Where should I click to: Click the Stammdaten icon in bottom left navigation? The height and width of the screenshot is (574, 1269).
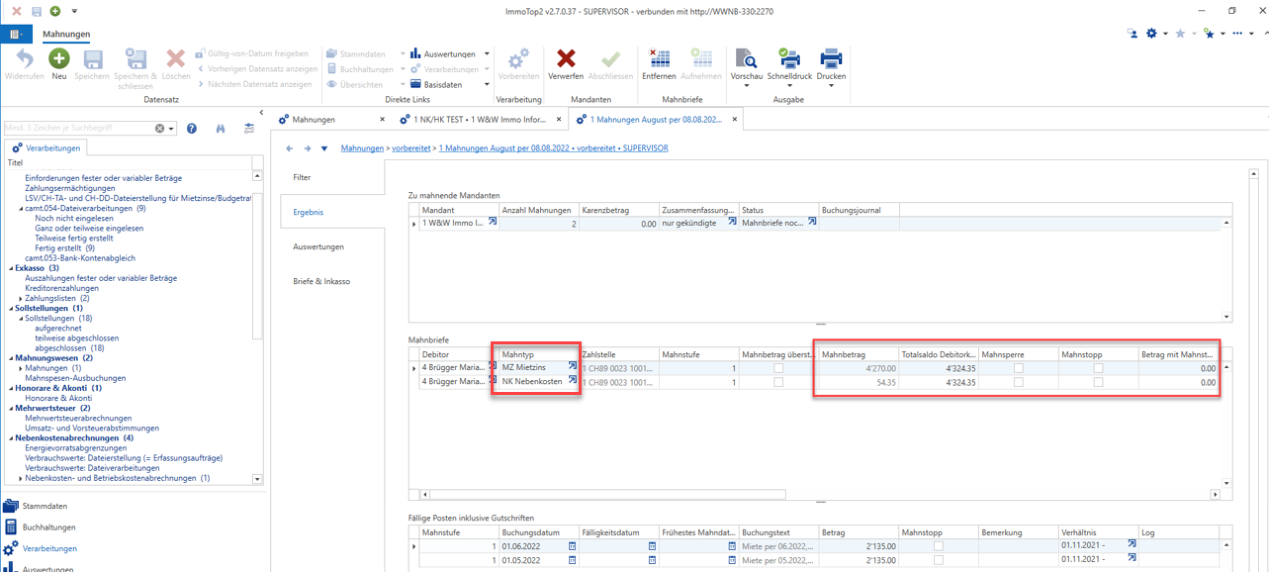(11, 506)
